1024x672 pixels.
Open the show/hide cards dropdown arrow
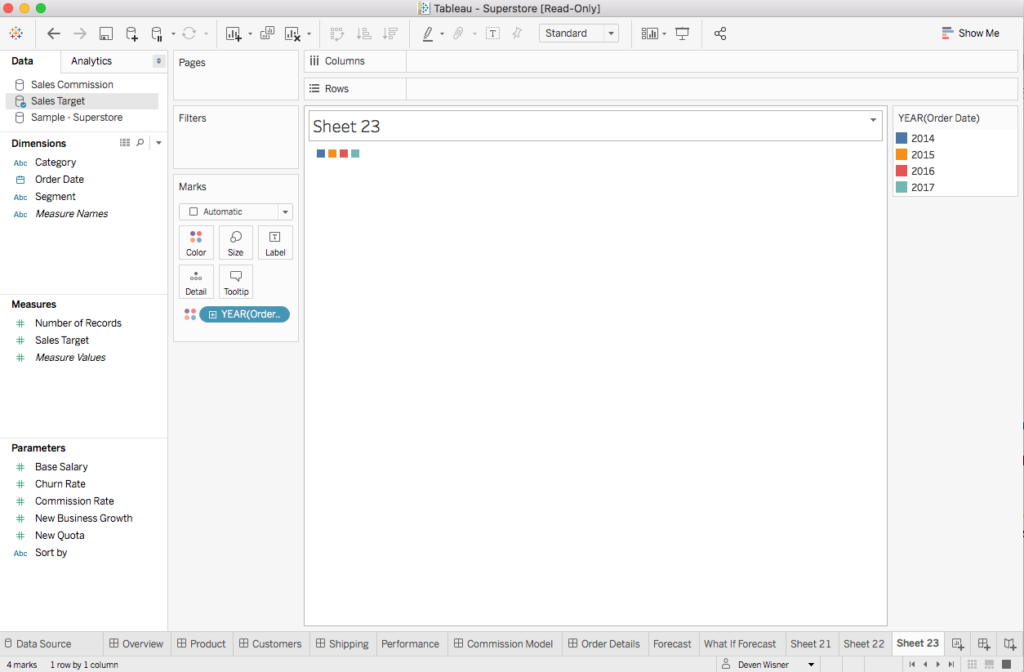pos(664,34)
